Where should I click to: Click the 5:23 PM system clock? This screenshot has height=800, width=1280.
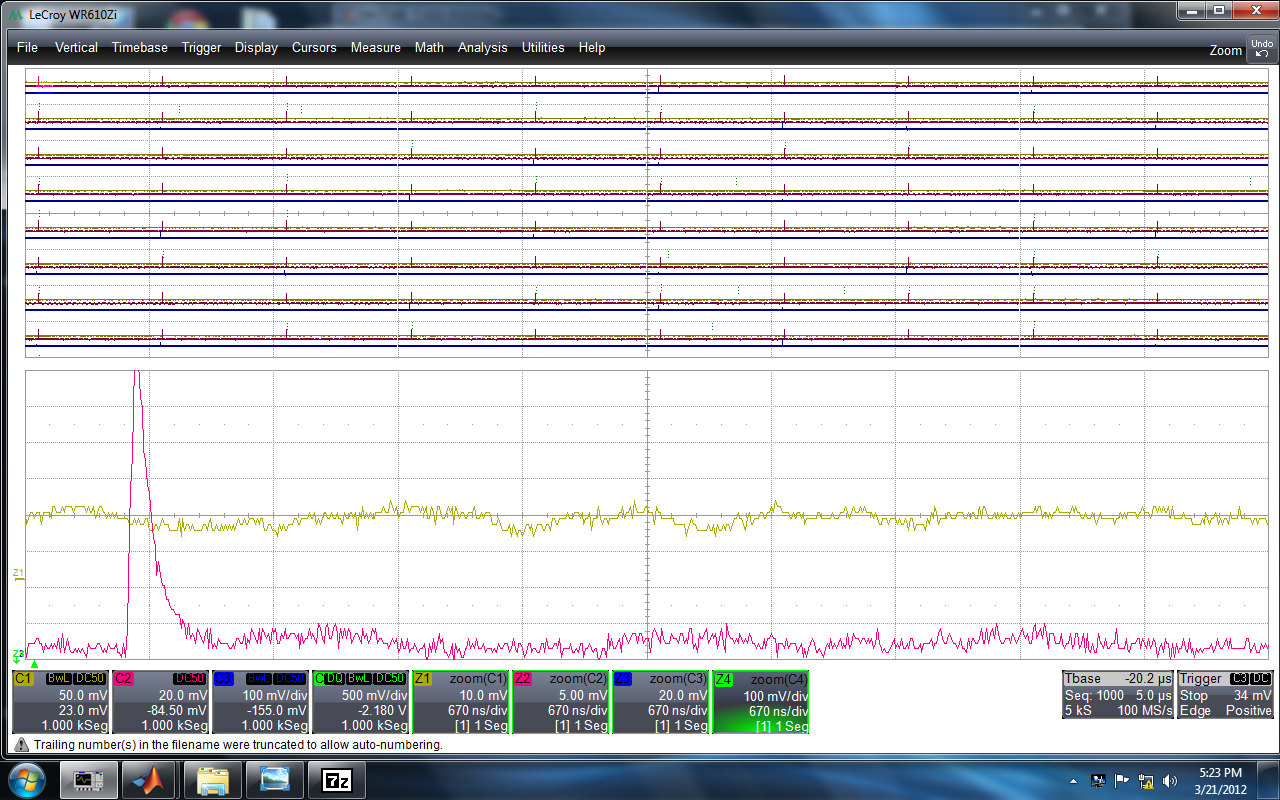(x=1219, y=772)
